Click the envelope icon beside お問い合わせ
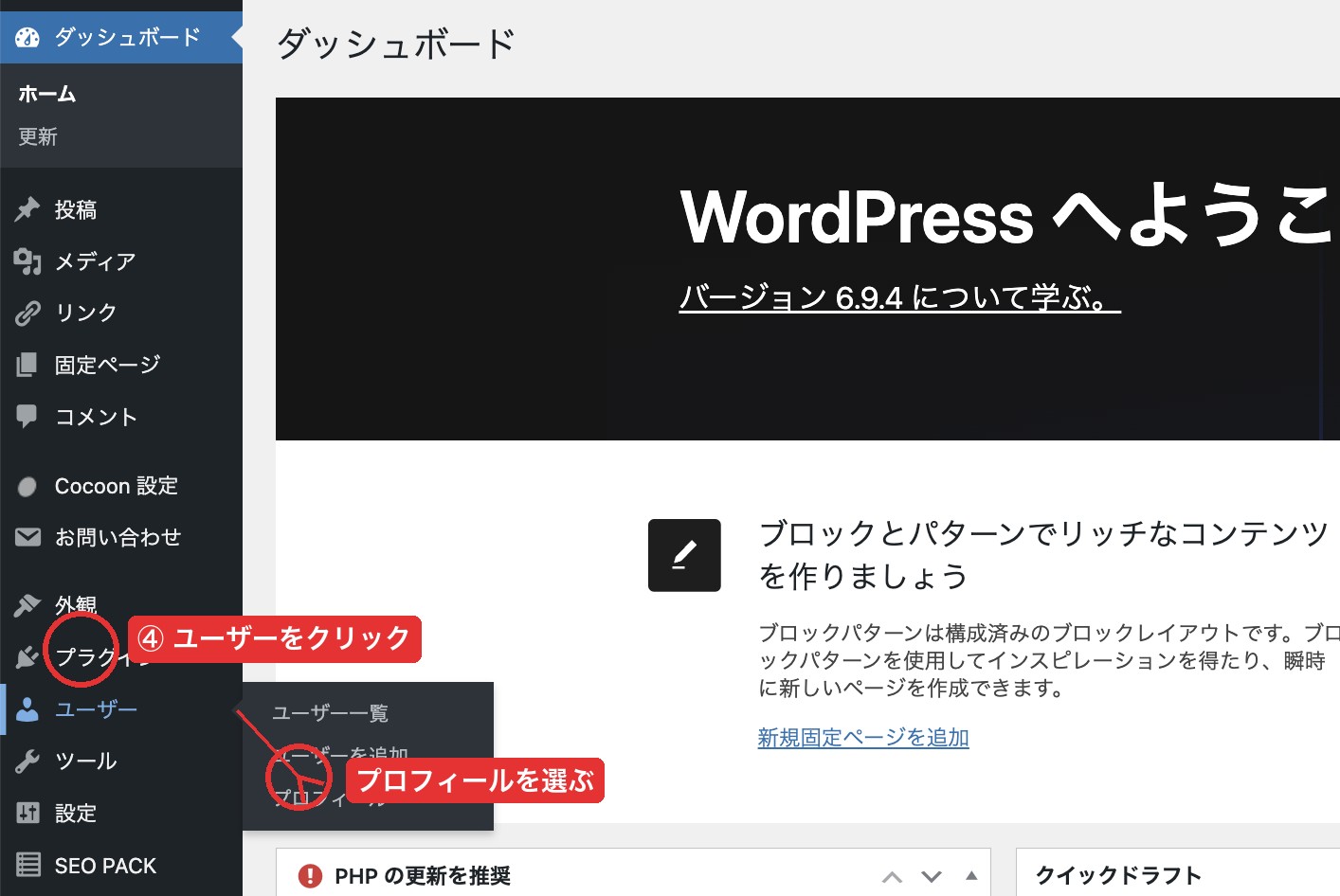The width and height of the screenshot is (1340, 896). (27, 537)
